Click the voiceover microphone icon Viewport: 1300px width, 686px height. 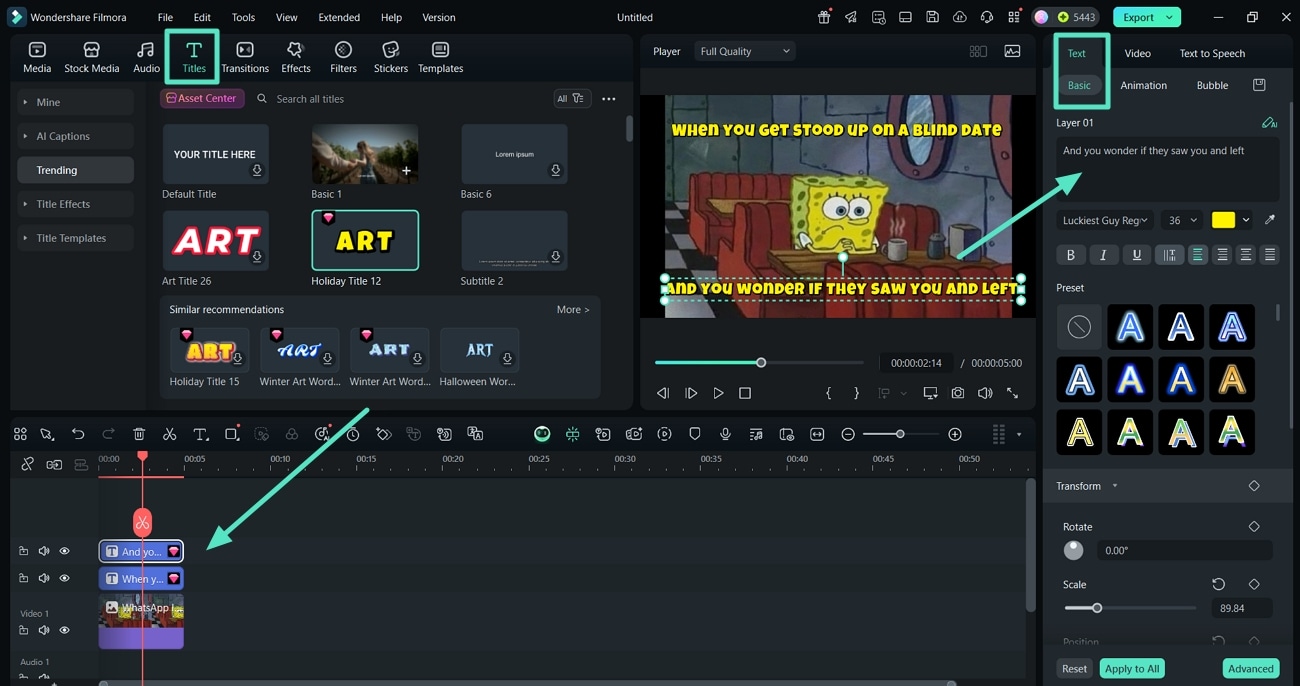coord(725,434)
